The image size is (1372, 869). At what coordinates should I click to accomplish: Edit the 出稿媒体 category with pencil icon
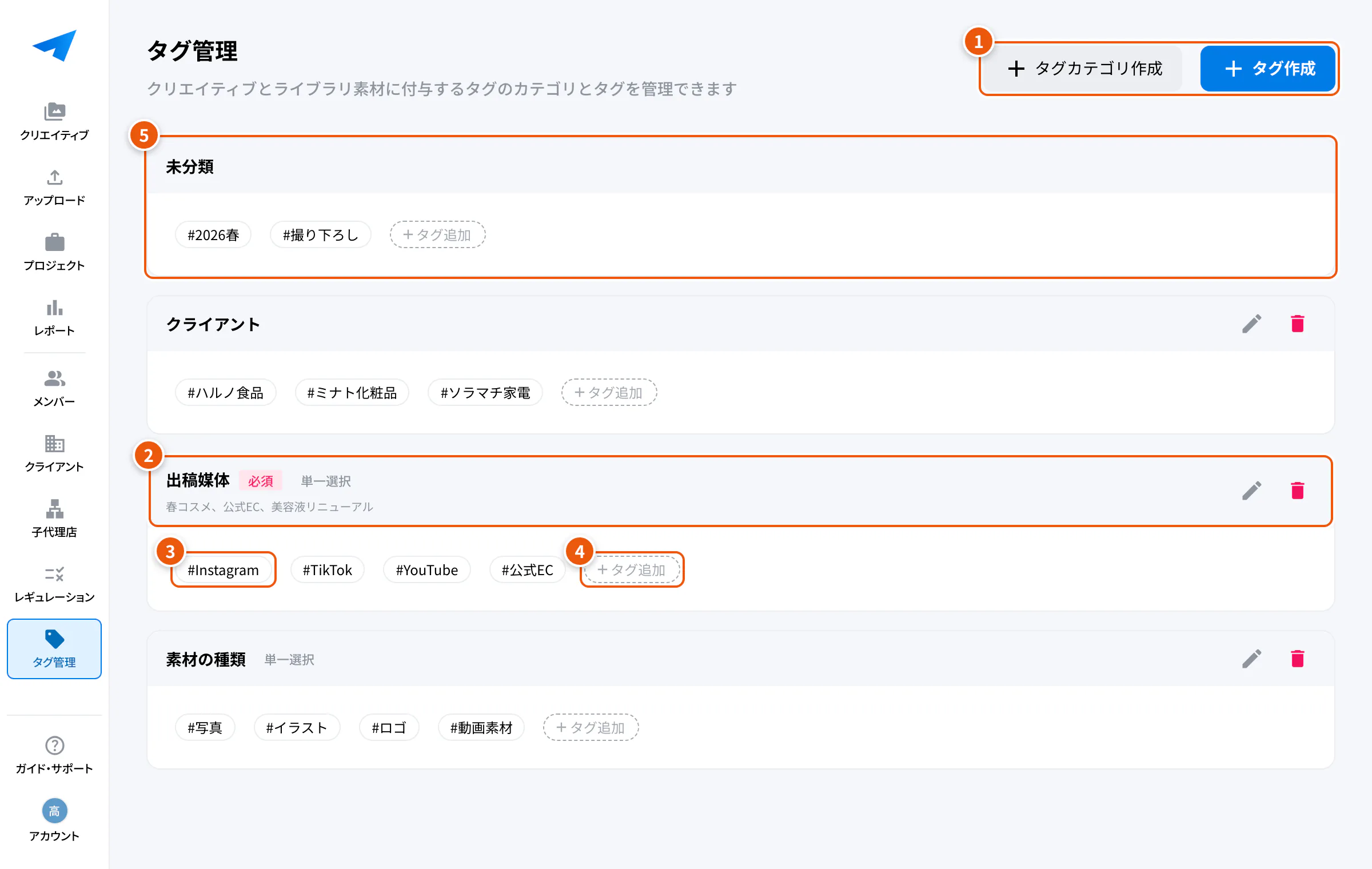[x=1251, y=491]
